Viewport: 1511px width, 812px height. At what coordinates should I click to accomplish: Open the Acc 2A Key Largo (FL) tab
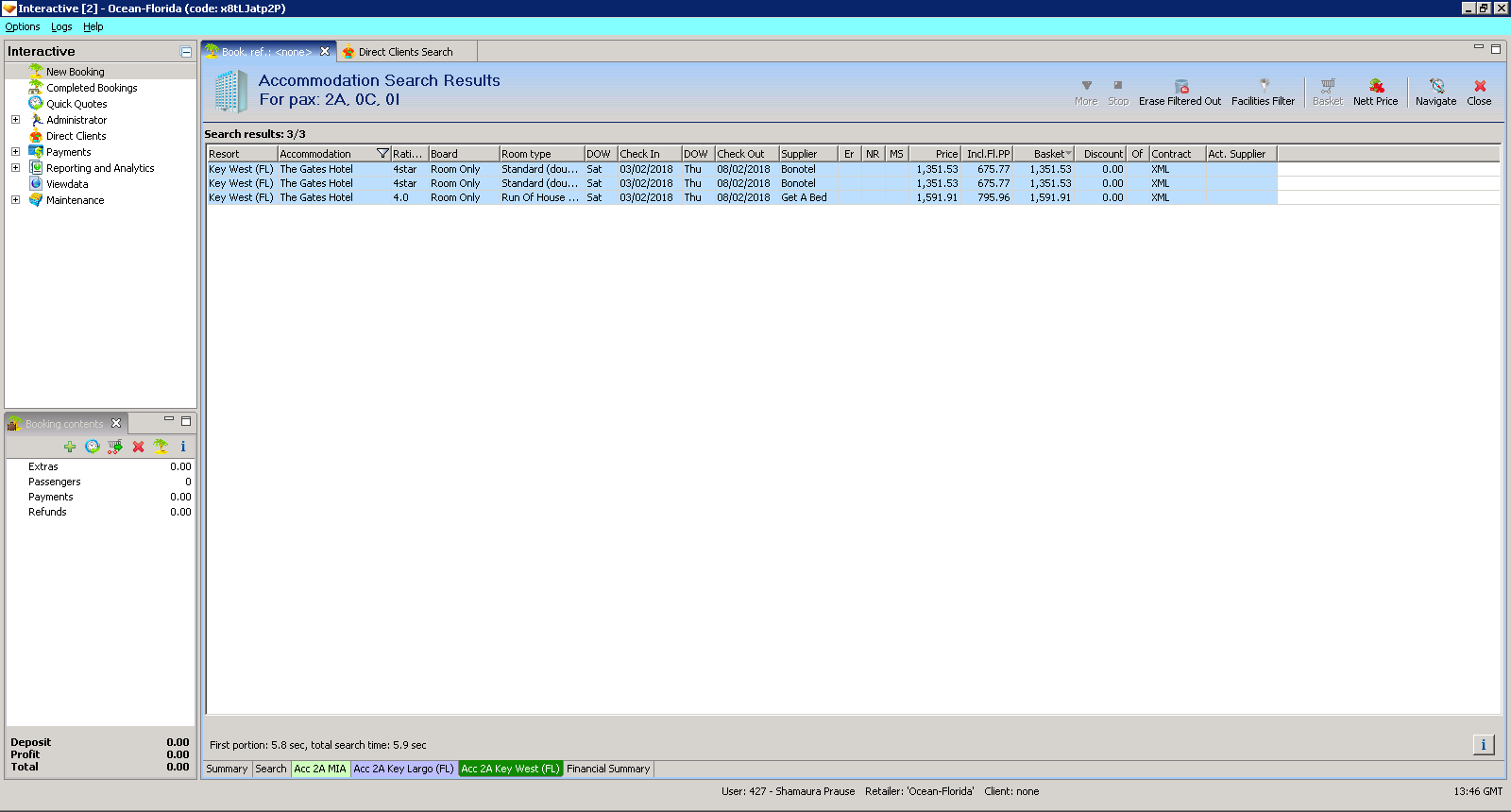(403, 769)
